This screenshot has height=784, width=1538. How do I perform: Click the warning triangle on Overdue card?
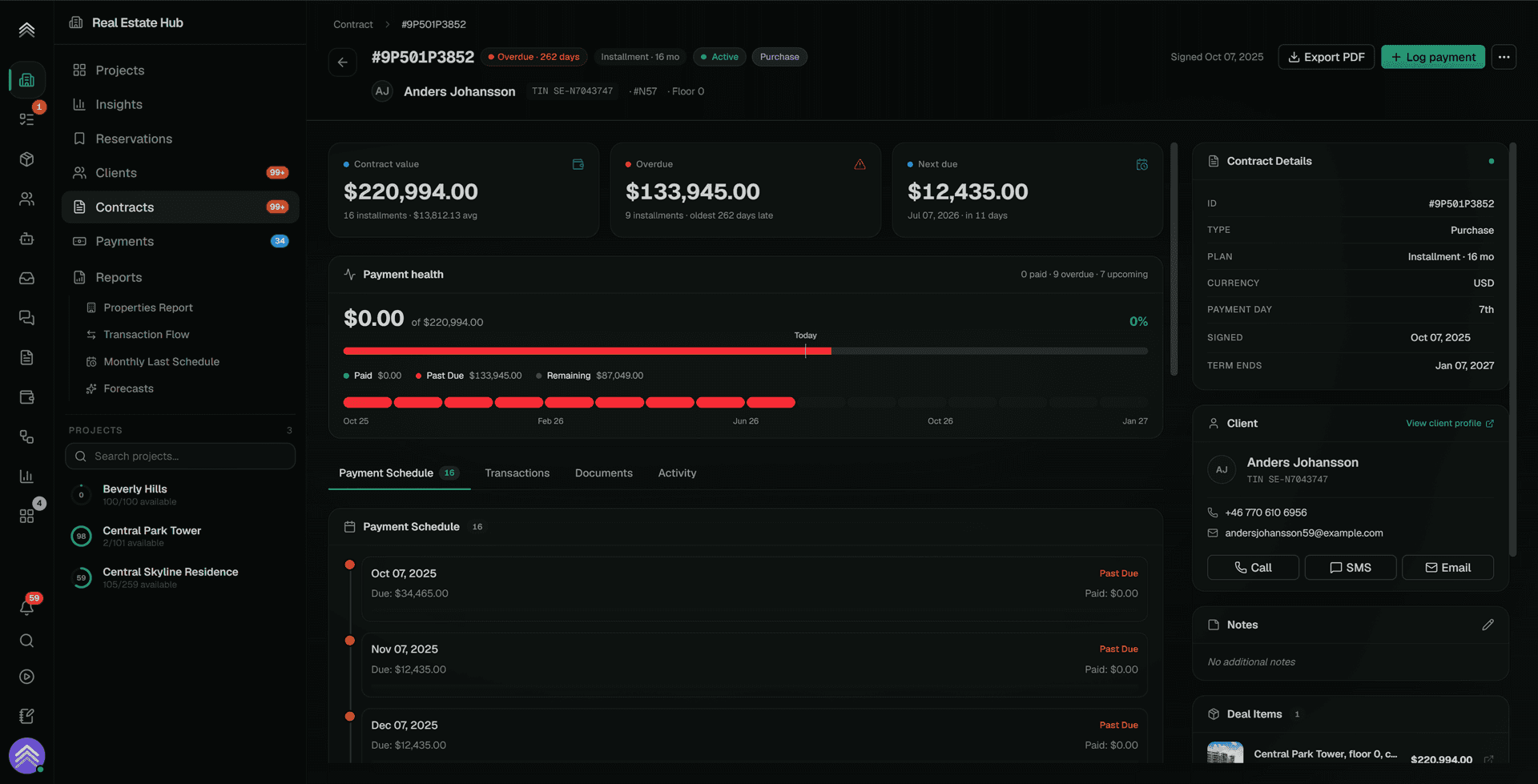click(x=860, y=164)
